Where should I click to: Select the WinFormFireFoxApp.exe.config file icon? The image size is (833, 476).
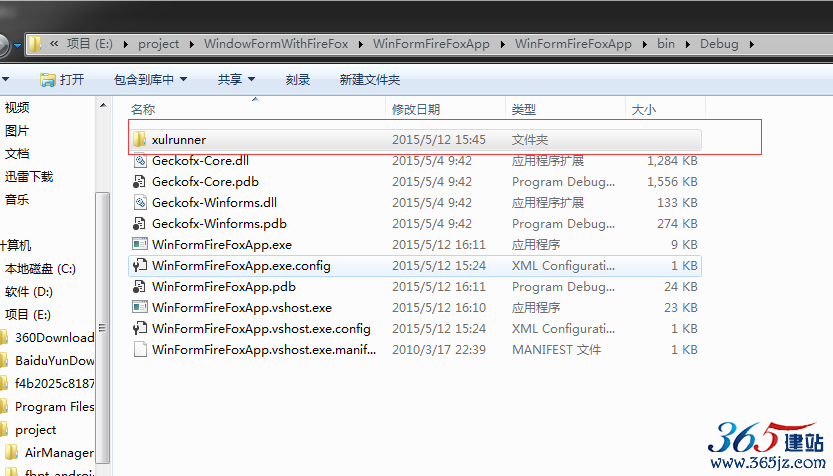click(140, 266)
